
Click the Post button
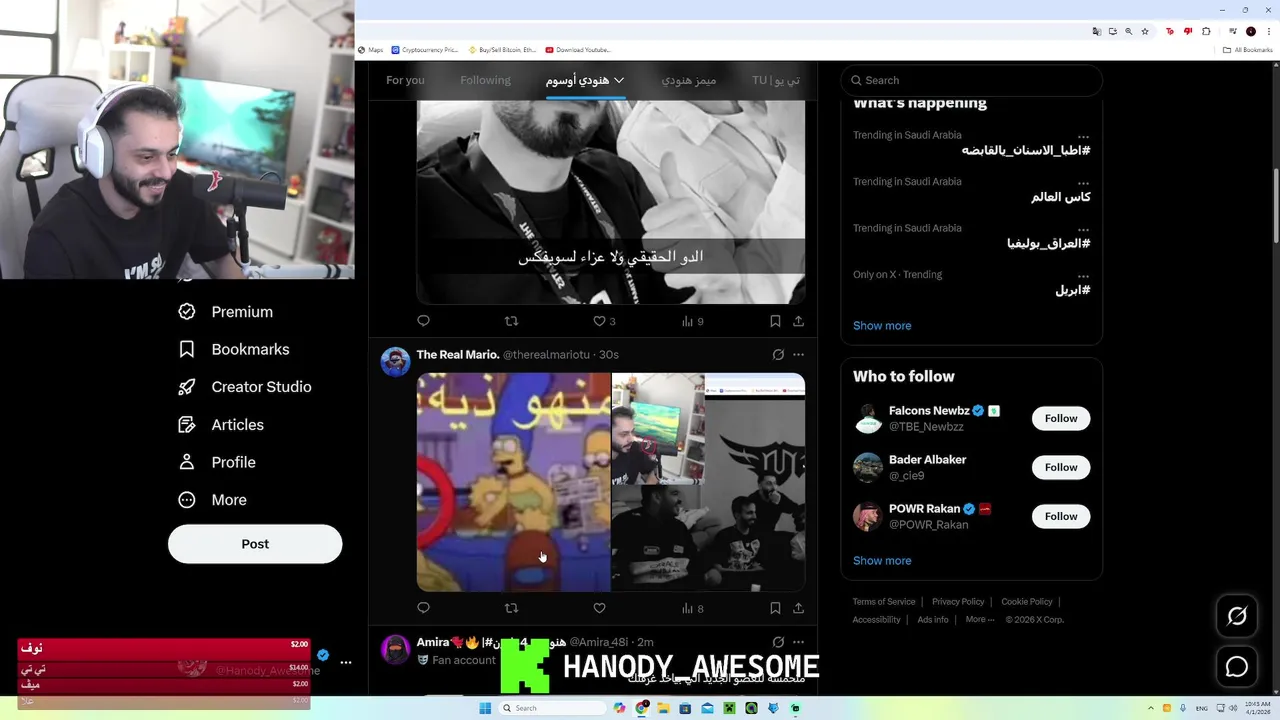(255, 544)
